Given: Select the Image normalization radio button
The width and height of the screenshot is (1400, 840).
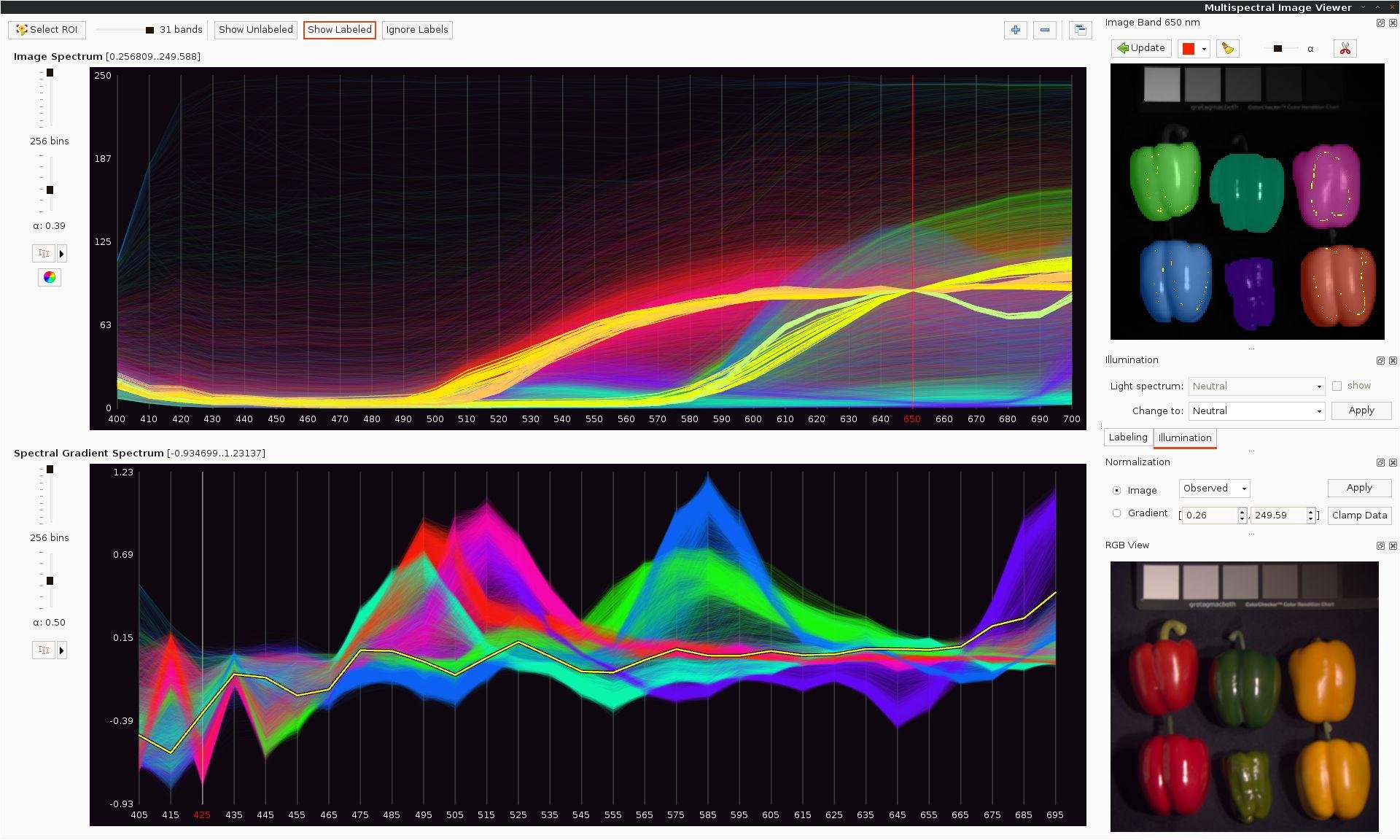Looking at the screenshot, I should [x=1116, y=491].
